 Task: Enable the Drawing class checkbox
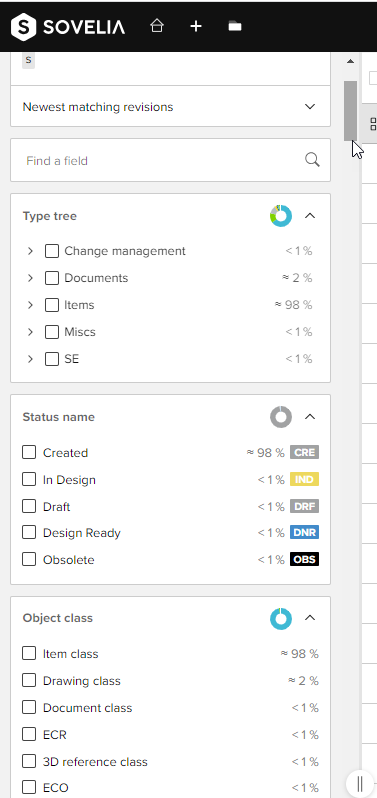coord(29,680)
